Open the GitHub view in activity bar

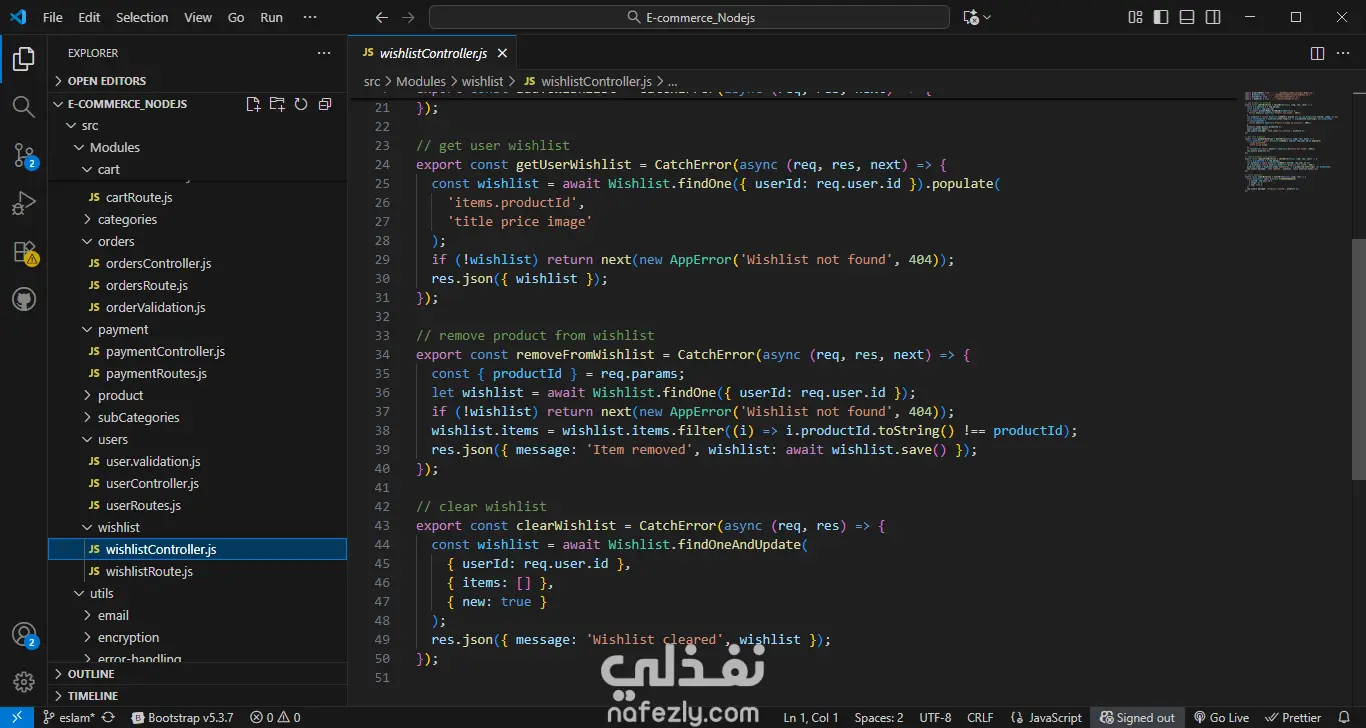tap(23, 299)
